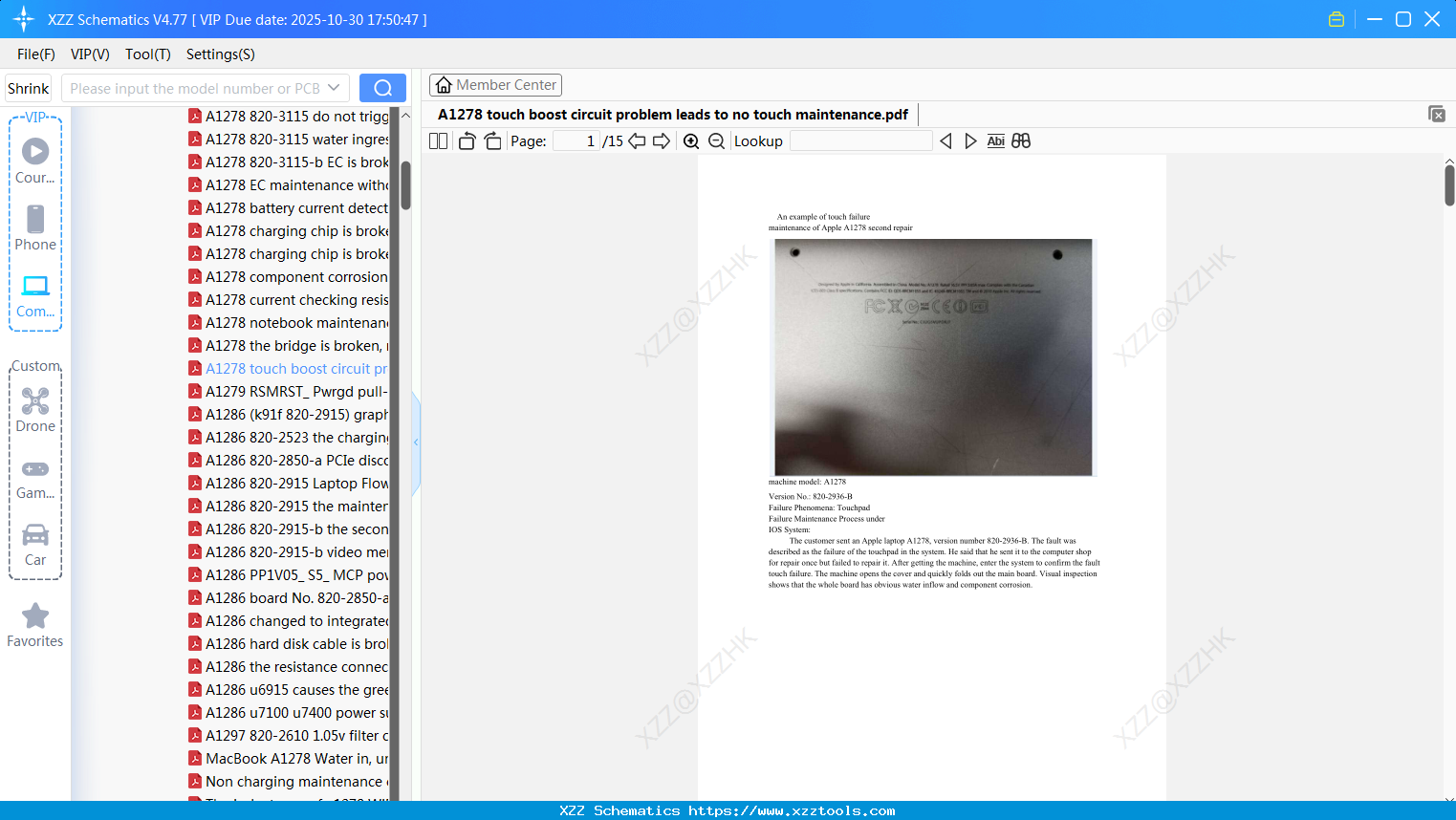1456x820 pixels.
Task: Open the 'A1278 notebook maintenan' file
Action: coord(288,323)
